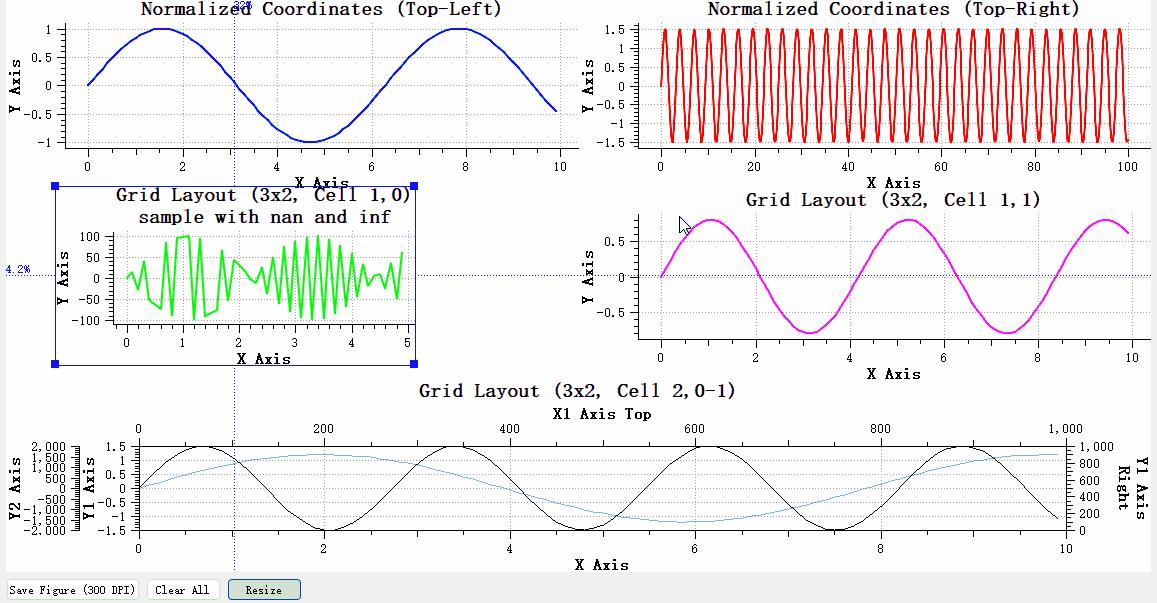Select the "X Axis" label under the red plot
This screenshot has height=603, width=1157.
click(894, 183)
